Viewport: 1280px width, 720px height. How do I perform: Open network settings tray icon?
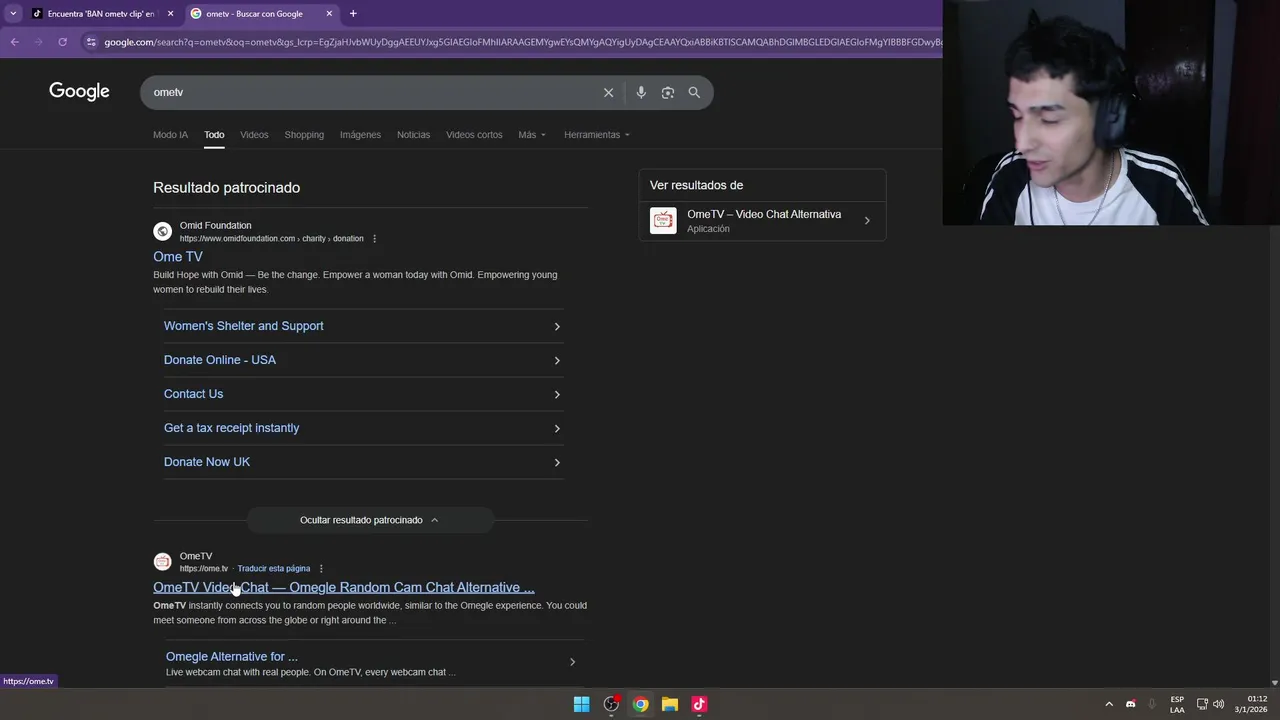point(1202,704)
